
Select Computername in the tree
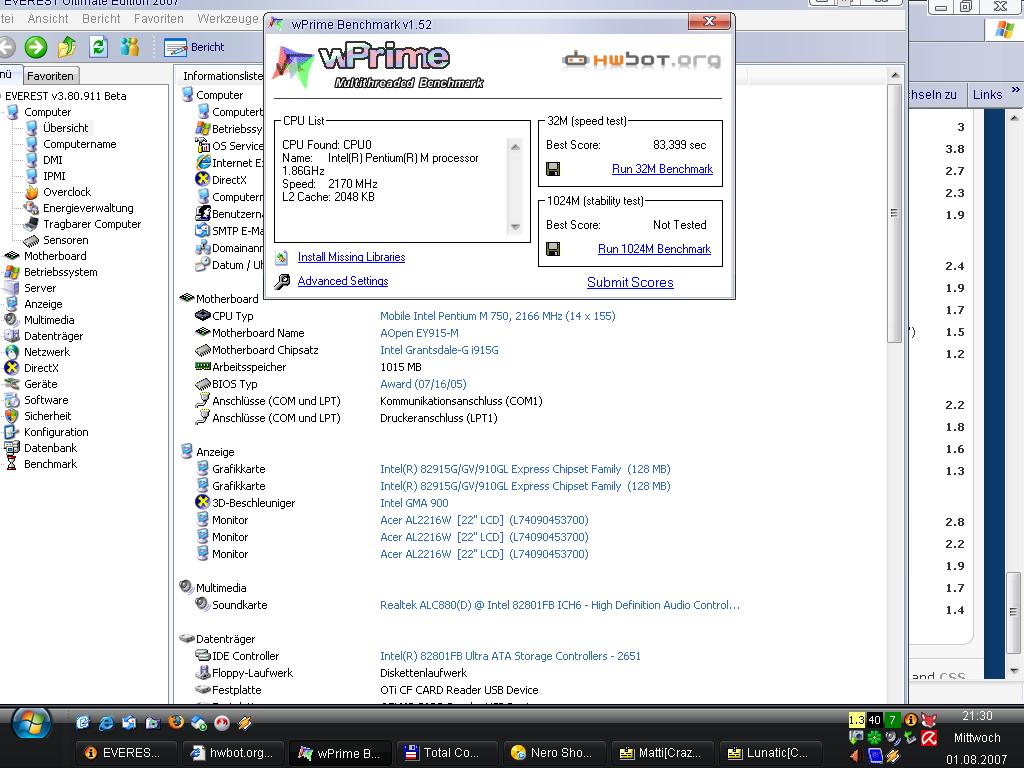tap(80, 144)
